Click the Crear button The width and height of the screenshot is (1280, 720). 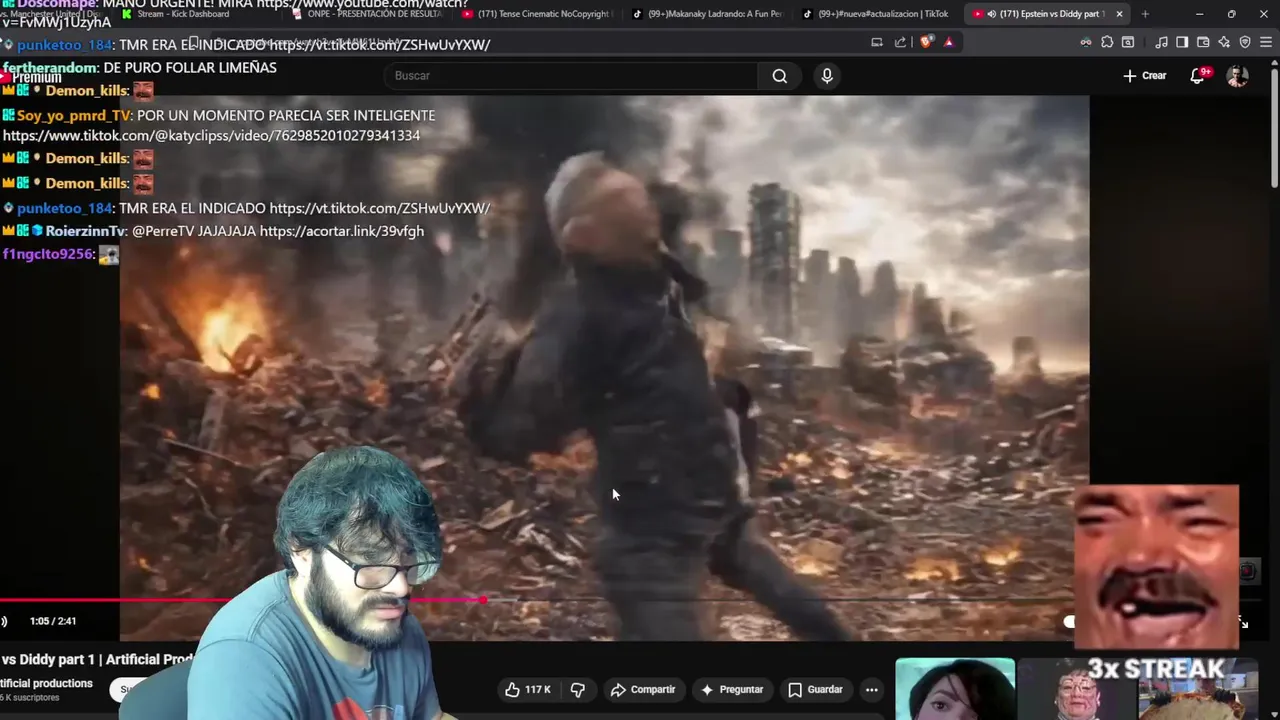click(x=1145, y=76)
